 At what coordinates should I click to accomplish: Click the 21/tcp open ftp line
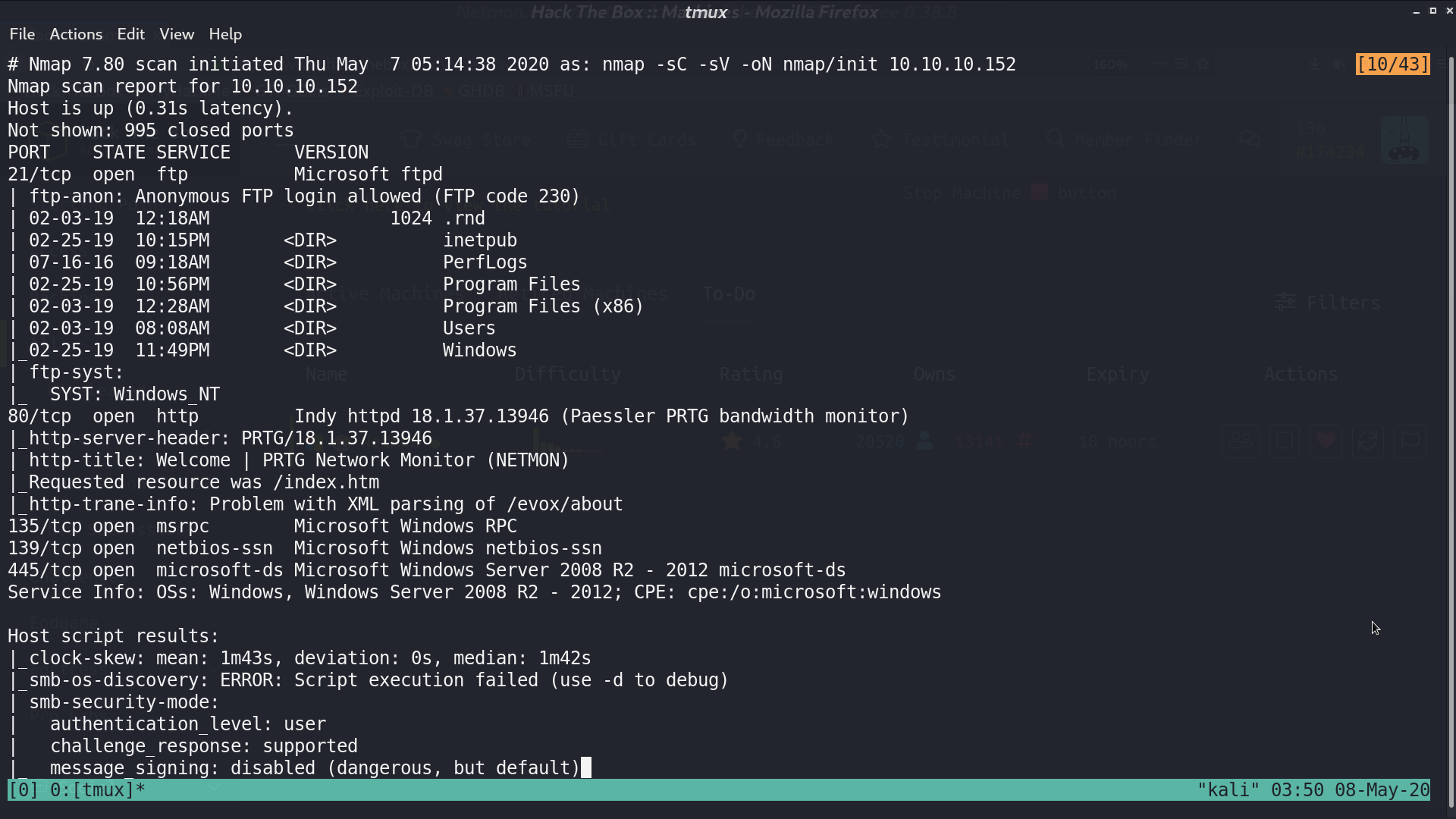pyautogui.click(x=225, y=174)
